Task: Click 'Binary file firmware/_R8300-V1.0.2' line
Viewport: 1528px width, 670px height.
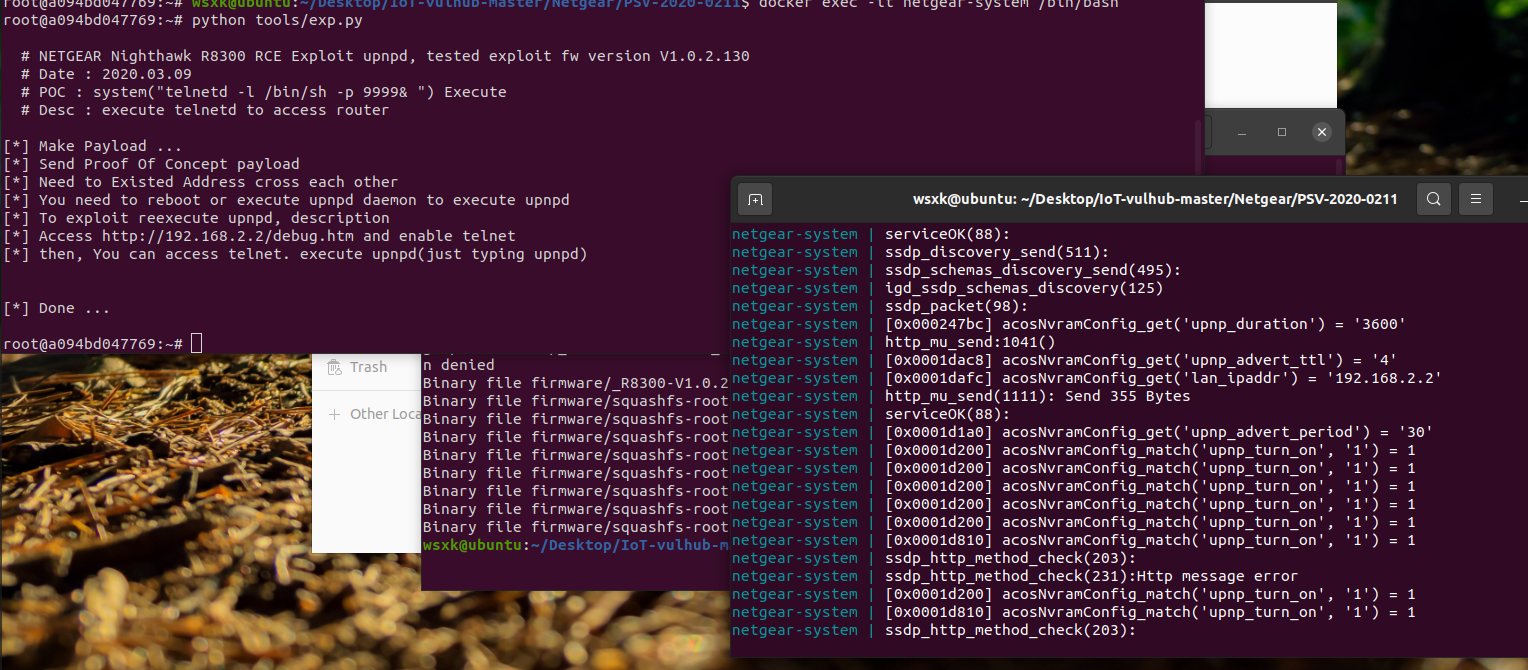Action: point(575,383)
